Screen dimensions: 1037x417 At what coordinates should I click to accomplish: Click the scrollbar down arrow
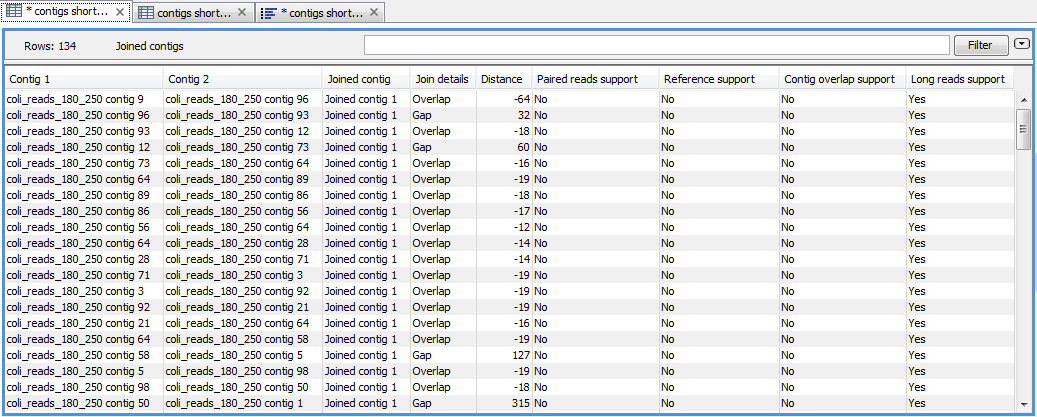pyautogui.click(x=1024, y=404)
